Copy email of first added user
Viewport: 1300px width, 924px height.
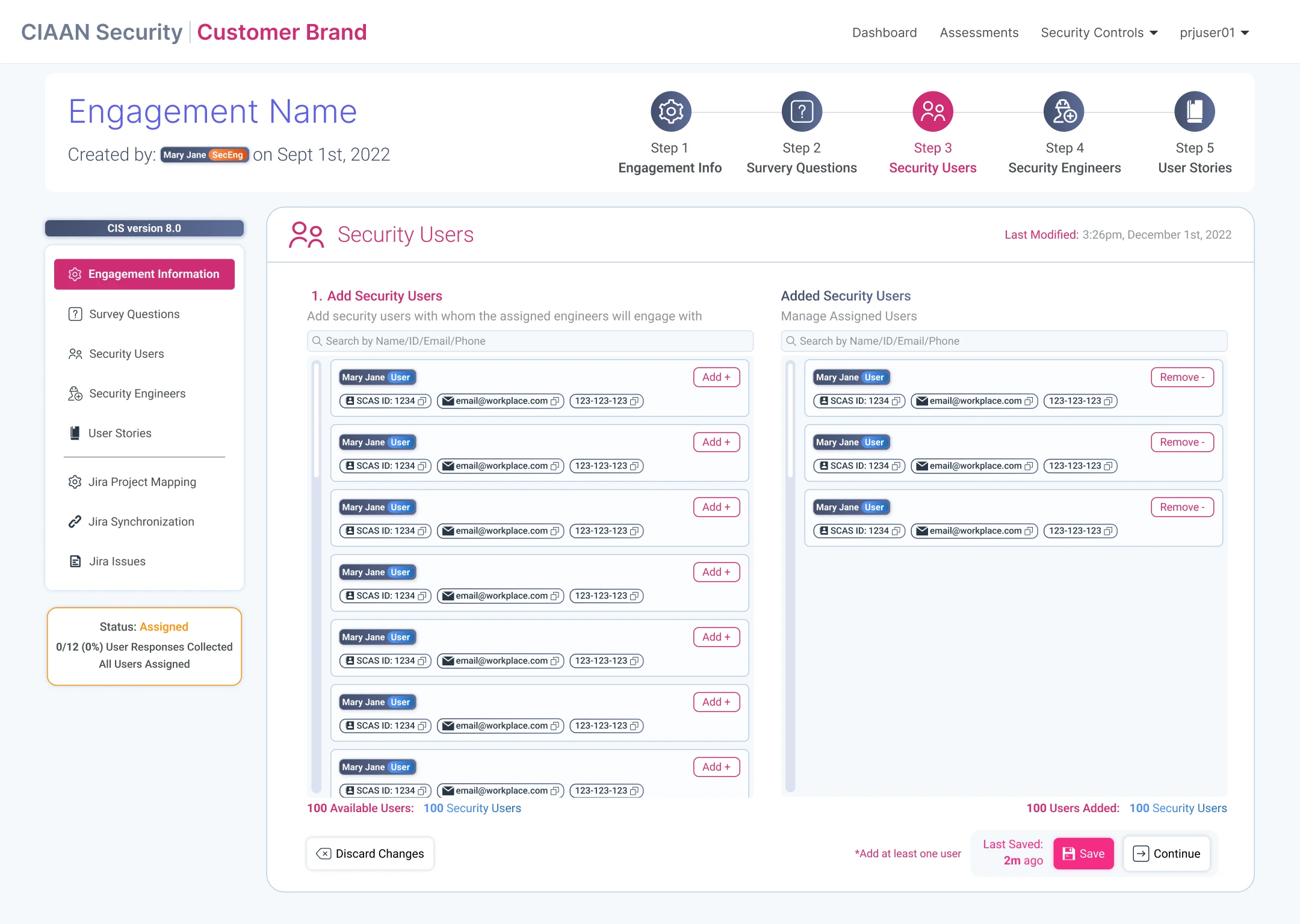pos(1029,401)
